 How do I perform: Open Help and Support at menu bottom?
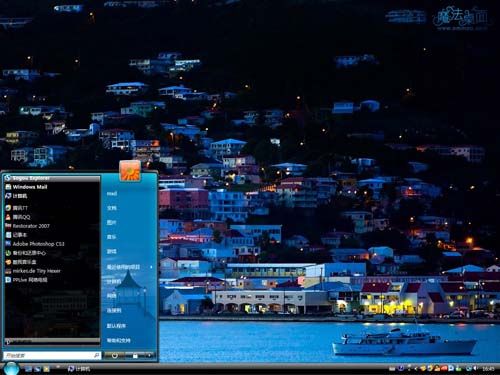pyautogui.click(x=118, y=340)
